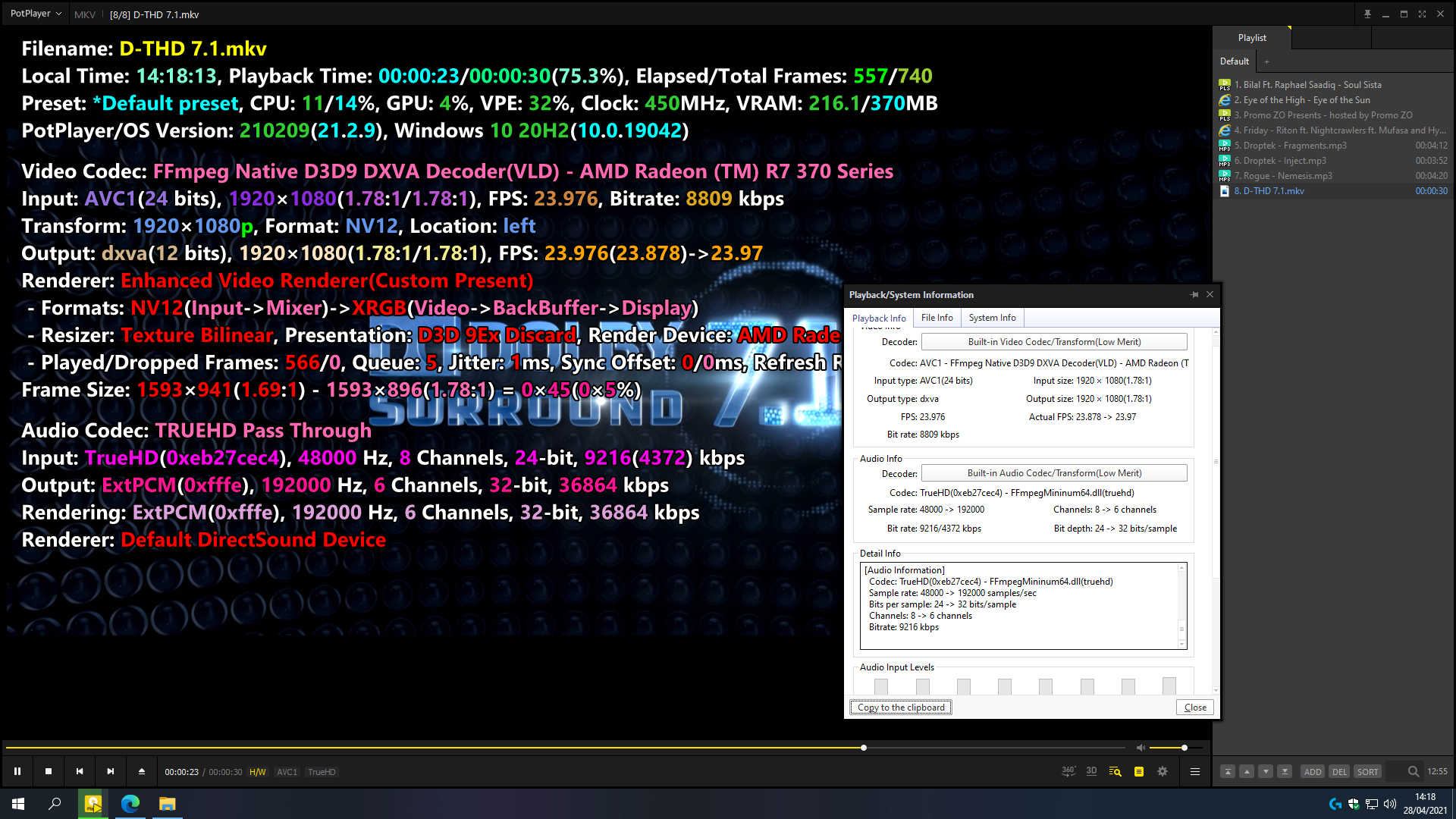
Task: Open PotPlayer from the taskbar
Action: (x=93, y=803)
